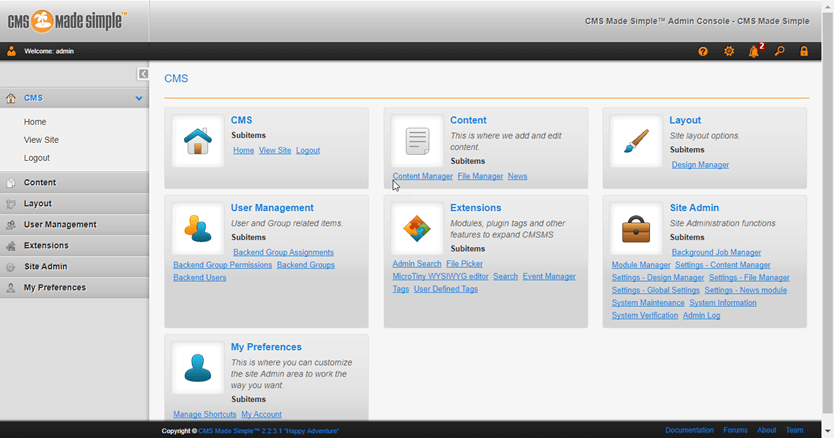Image resolution: width=834 pixels, height=438 pixels.
Task: Click the people icon in User Management card
Action: (x=198, y=228)
